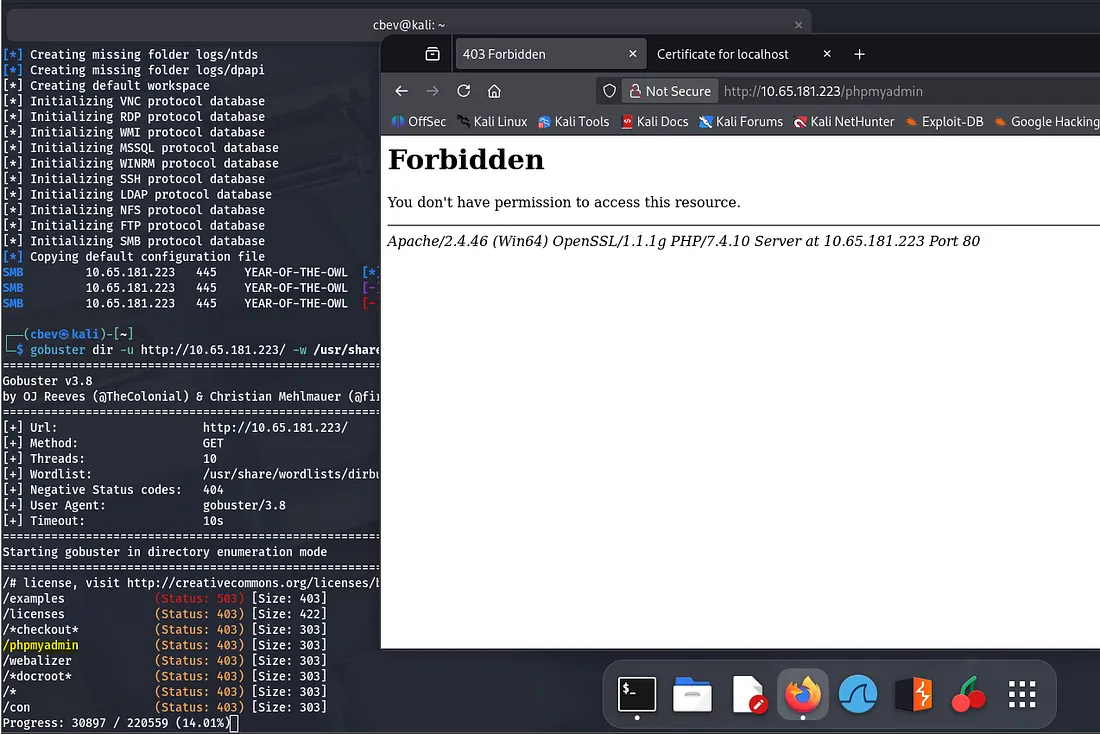Open the text editor dock icon

748,694
